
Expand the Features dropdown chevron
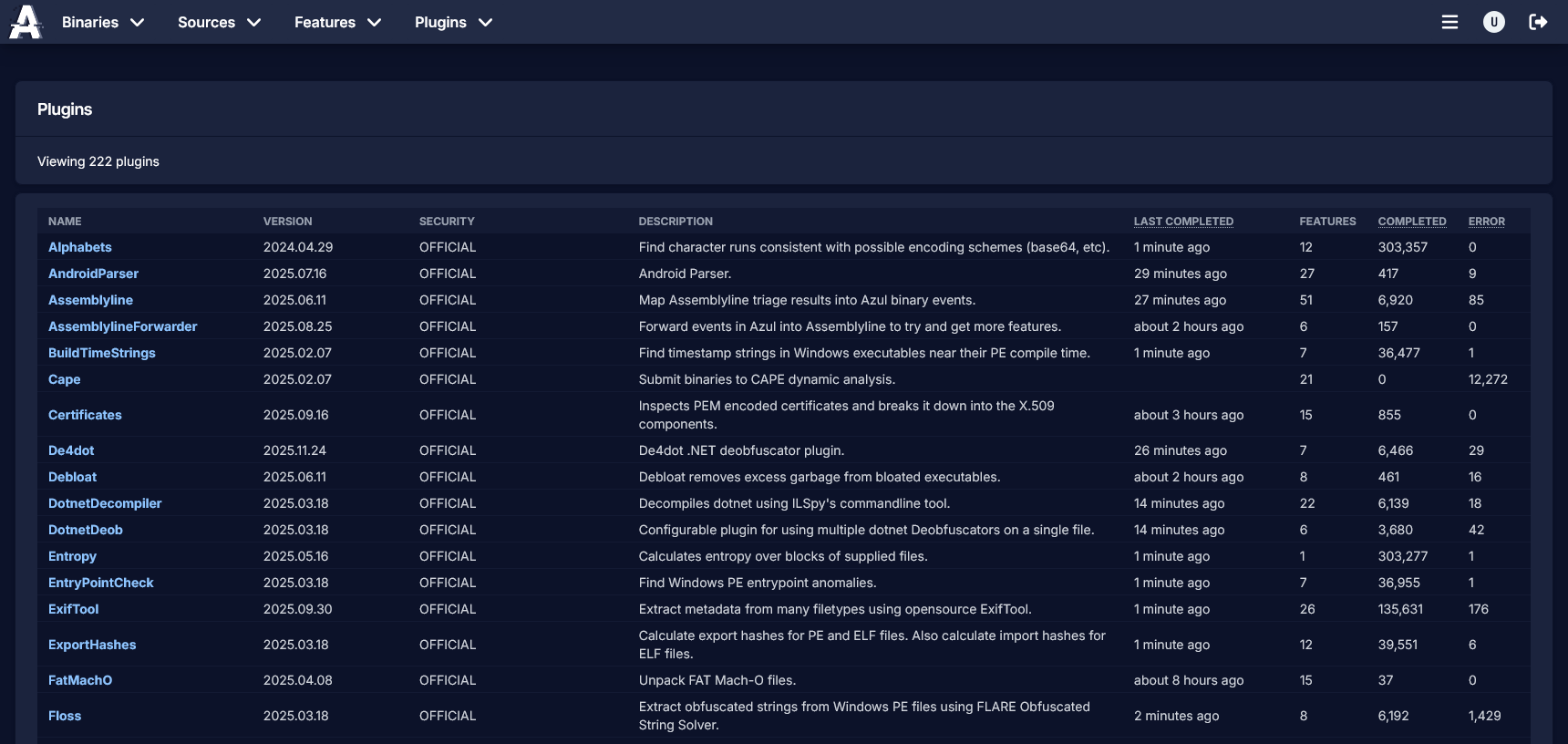(375, 22)
